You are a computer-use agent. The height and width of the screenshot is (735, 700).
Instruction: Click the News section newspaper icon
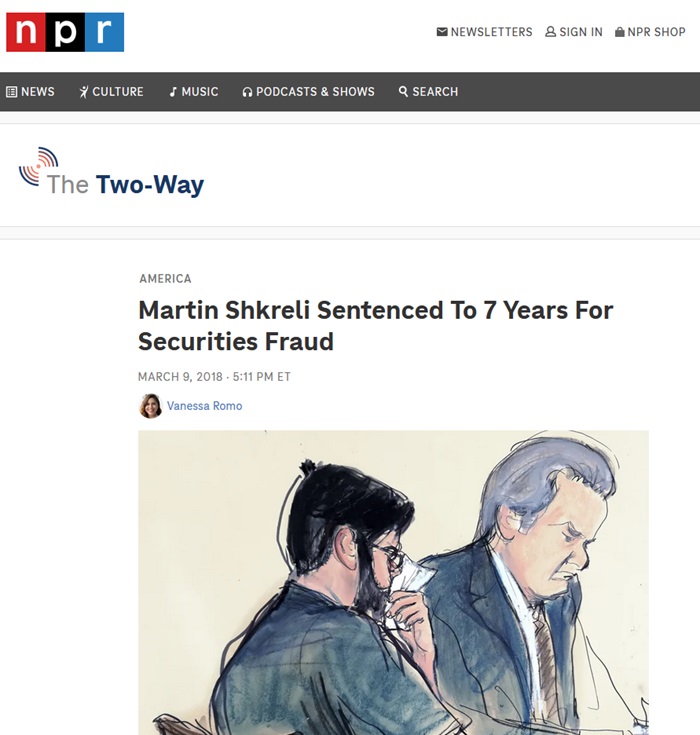12,92
